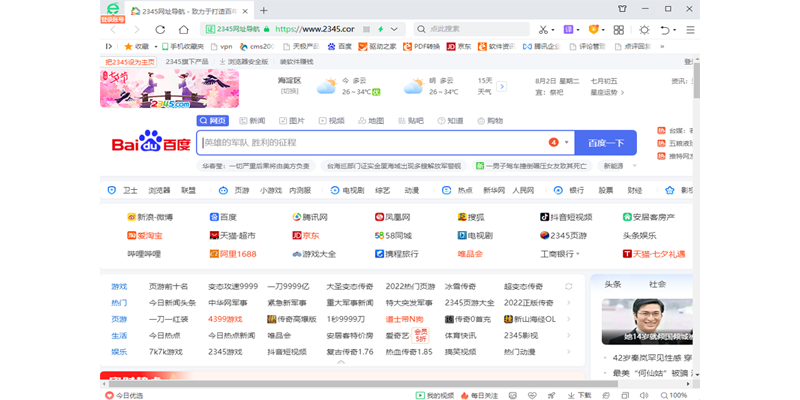Open the four-square apps grid icon
800x400 pixels.
coord(618,30)
